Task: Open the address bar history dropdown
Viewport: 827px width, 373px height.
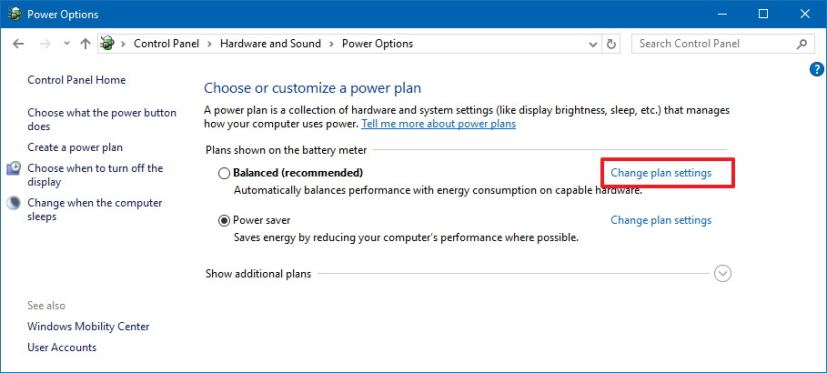Action: point(593,44)
